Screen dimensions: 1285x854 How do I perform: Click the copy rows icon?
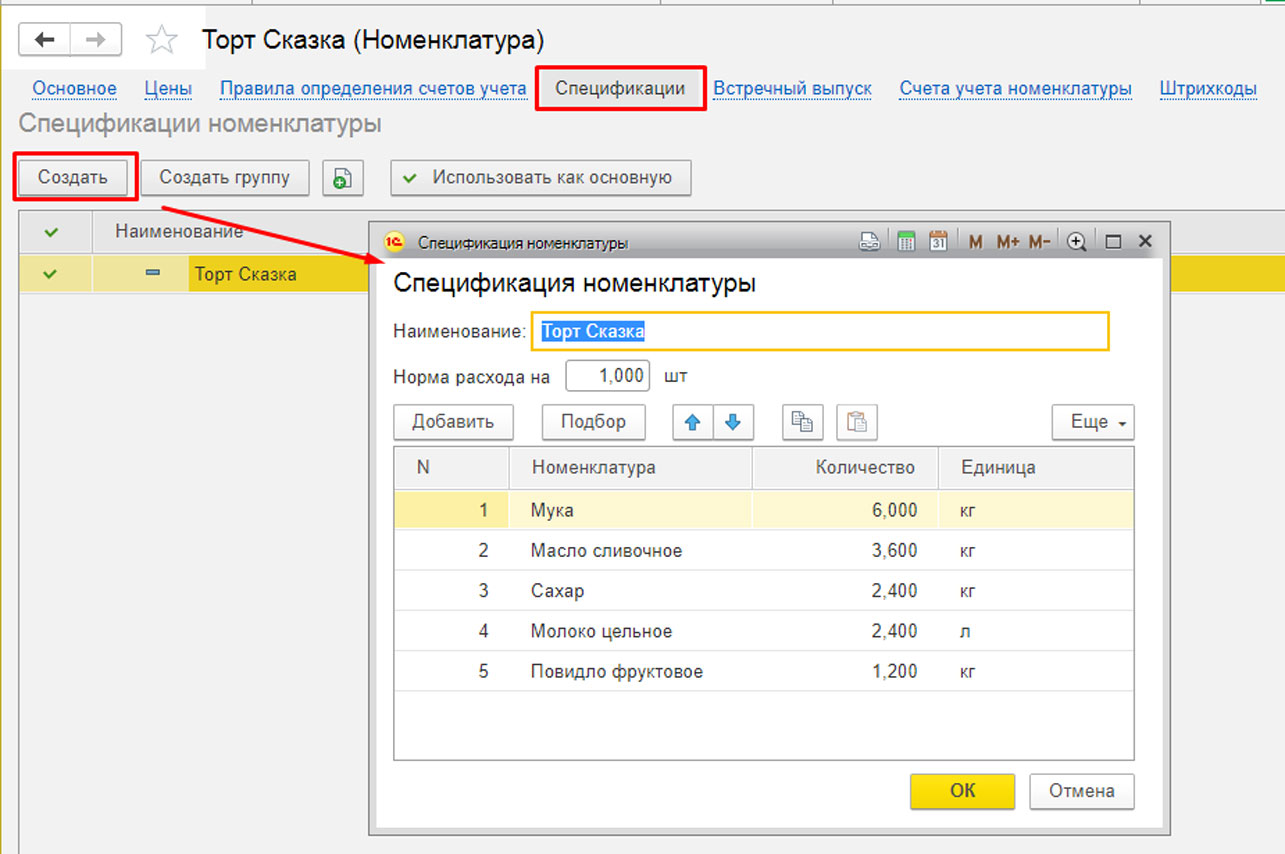[802, 422]
